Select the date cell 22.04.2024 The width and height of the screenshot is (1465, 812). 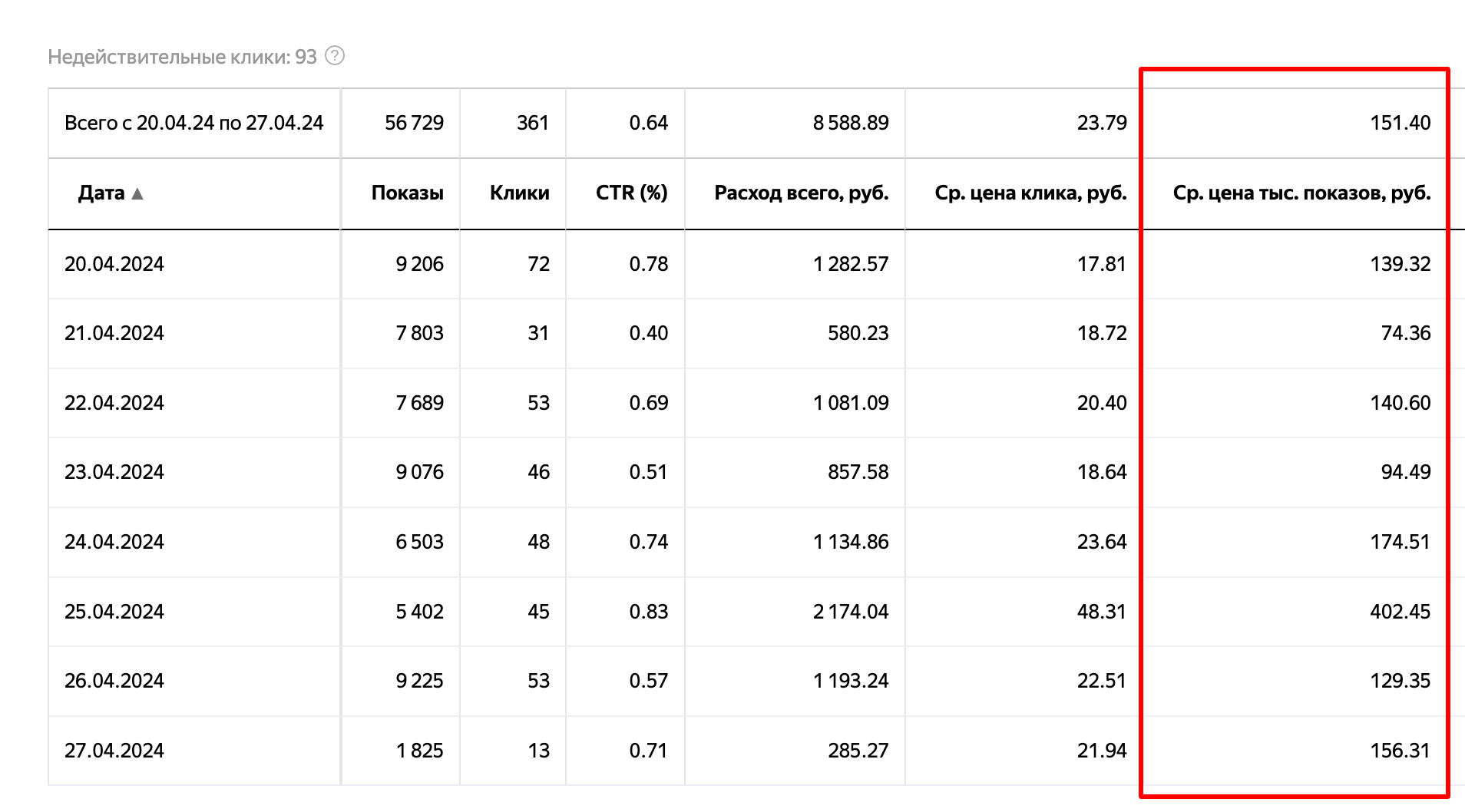(114, 403)
